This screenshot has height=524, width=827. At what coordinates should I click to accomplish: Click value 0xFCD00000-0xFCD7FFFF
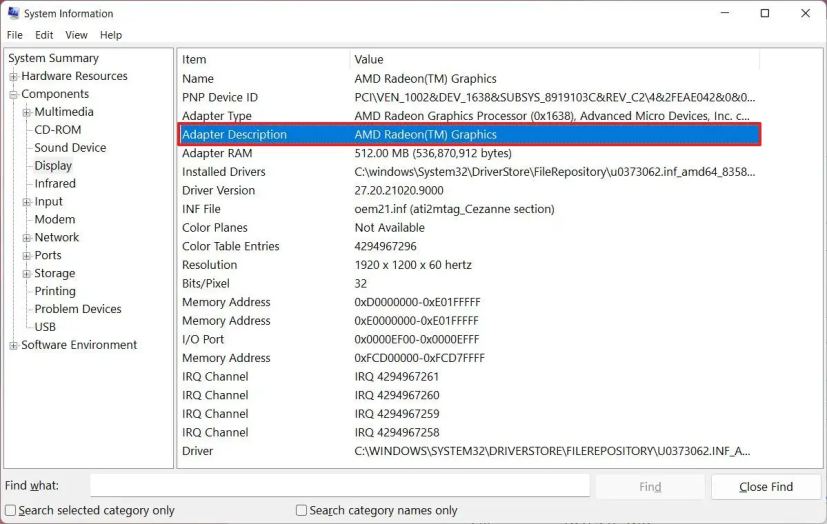pos(419,358)
